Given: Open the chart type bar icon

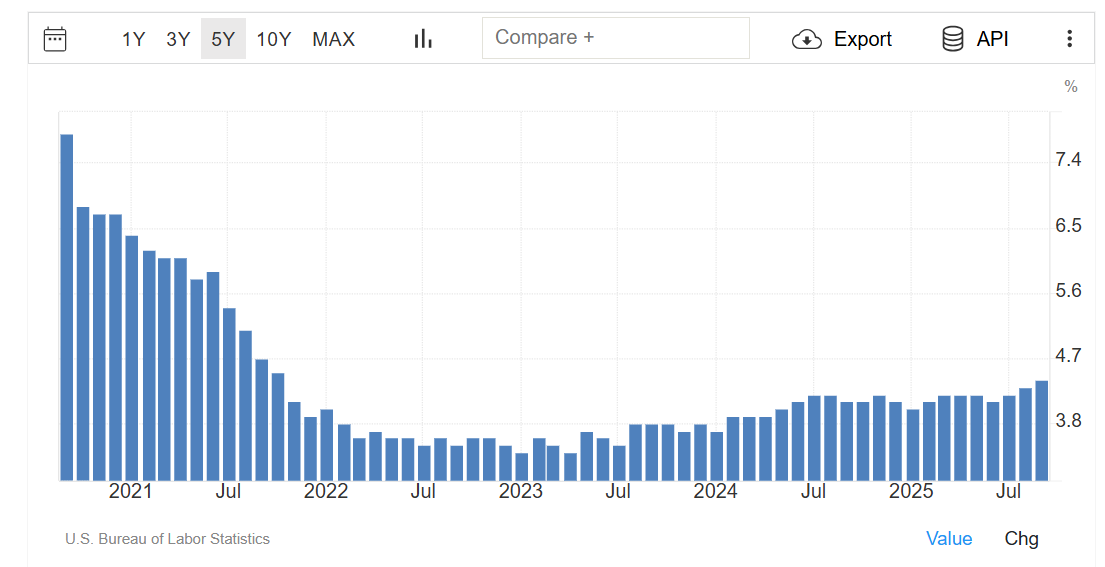Looking at the screenshot, I should tap(423, 39).
